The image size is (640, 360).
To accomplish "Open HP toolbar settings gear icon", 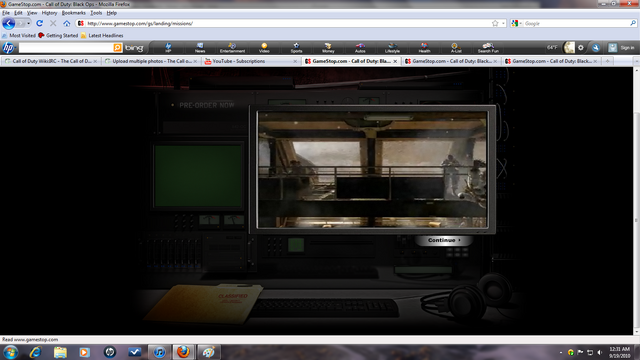I will pyautogui.click(x=580, y=48).
